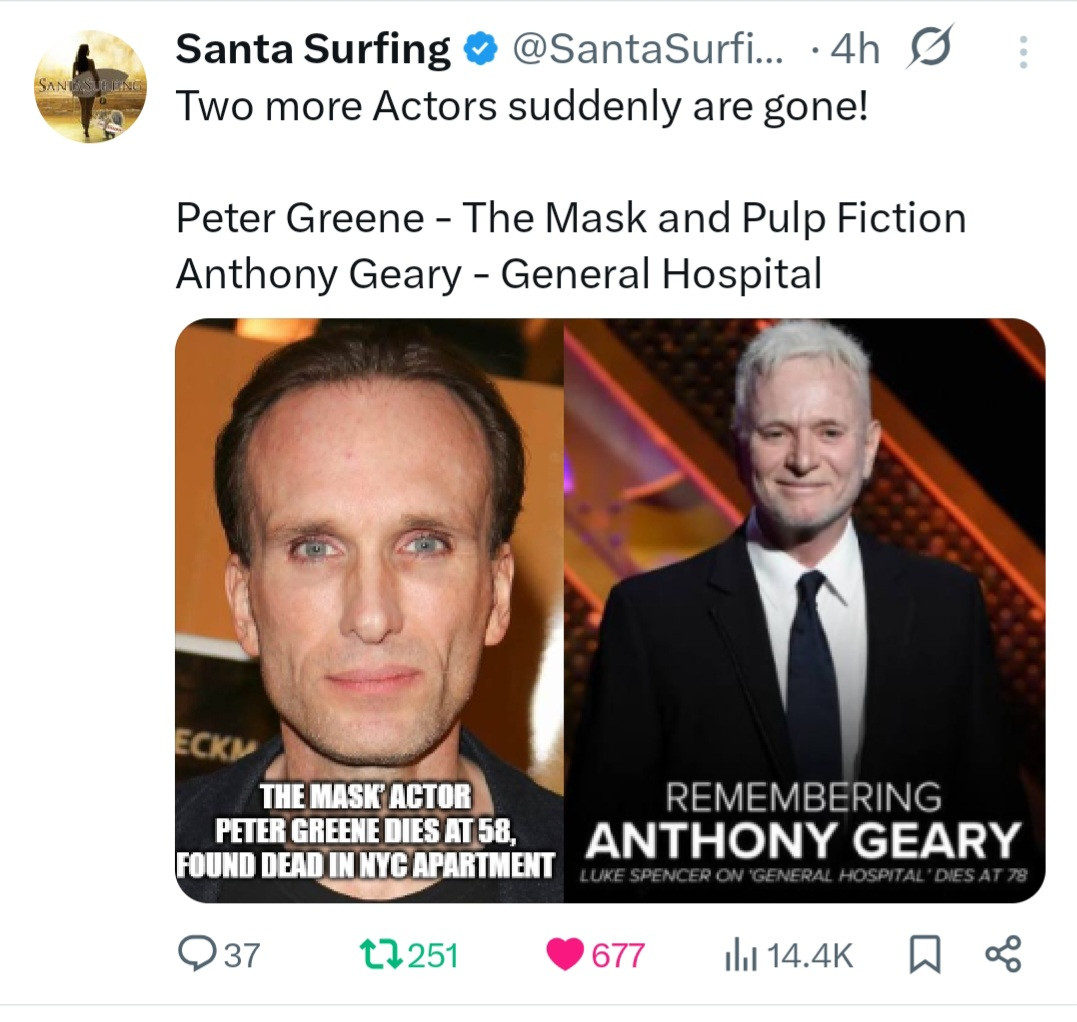Click the views bar chart icon
Image resolution: width=1077 pixels, height=1022 pixels.
tap(738, 955)
